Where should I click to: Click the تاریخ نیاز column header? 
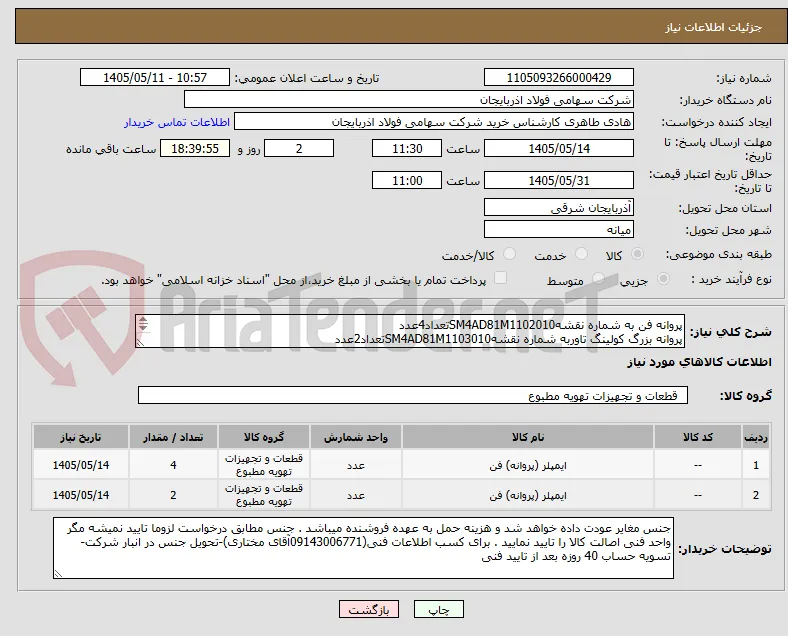(81, 437)
